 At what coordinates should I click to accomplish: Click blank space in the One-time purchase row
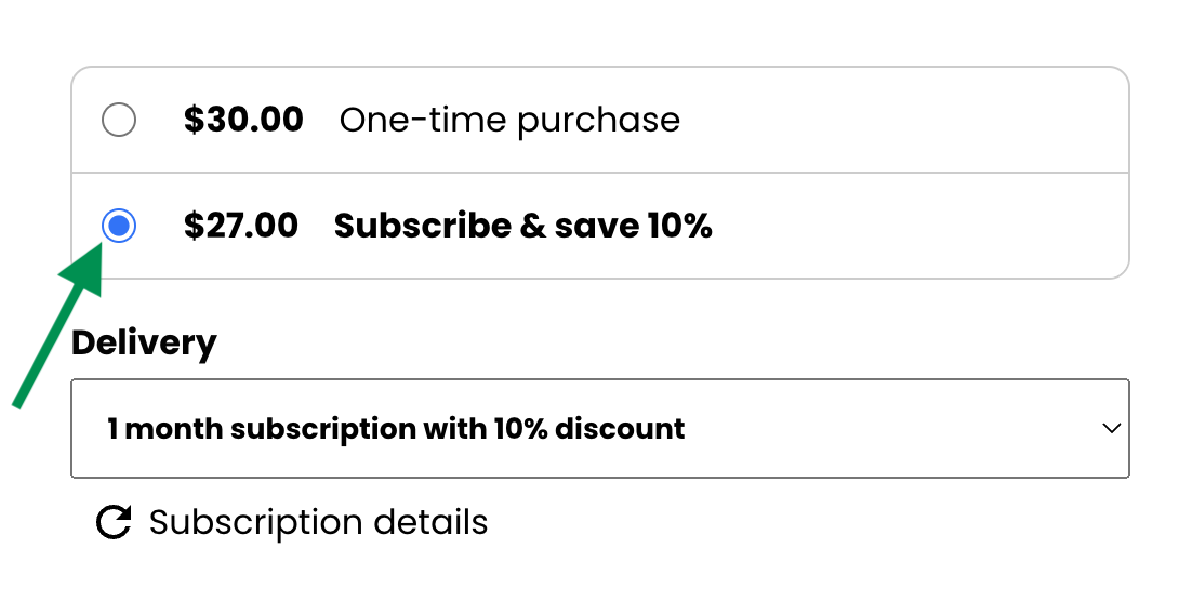[900, 121]
